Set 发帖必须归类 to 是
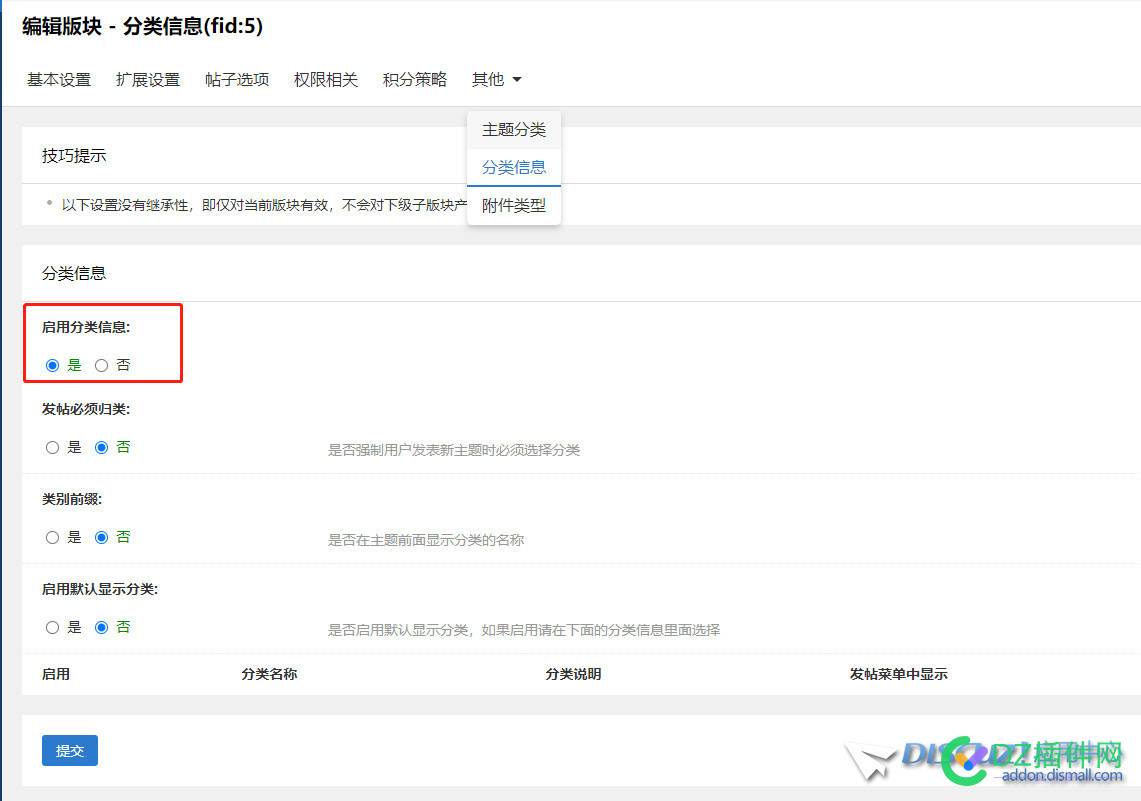 point(52,447)
